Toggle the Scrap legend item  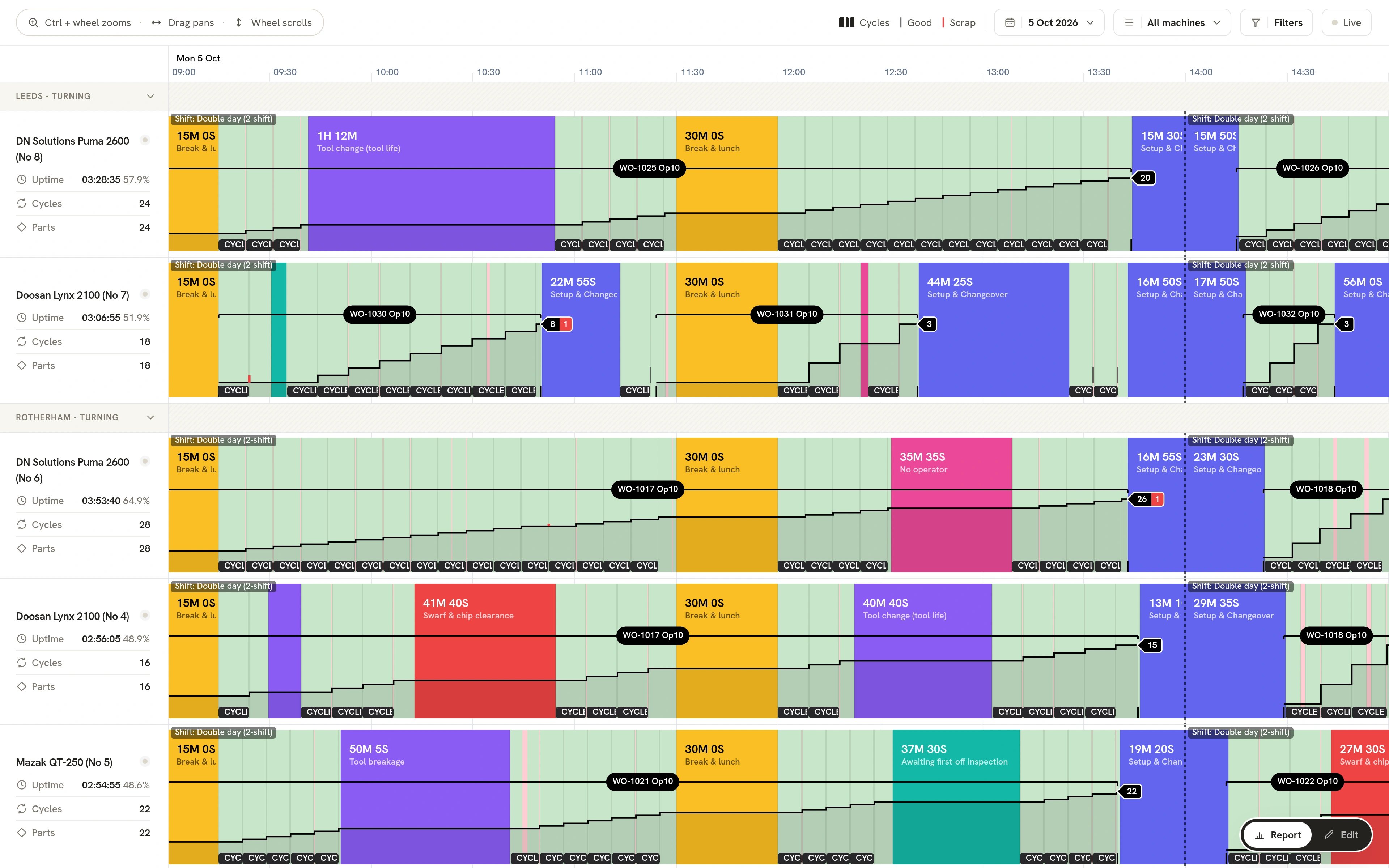959,22
